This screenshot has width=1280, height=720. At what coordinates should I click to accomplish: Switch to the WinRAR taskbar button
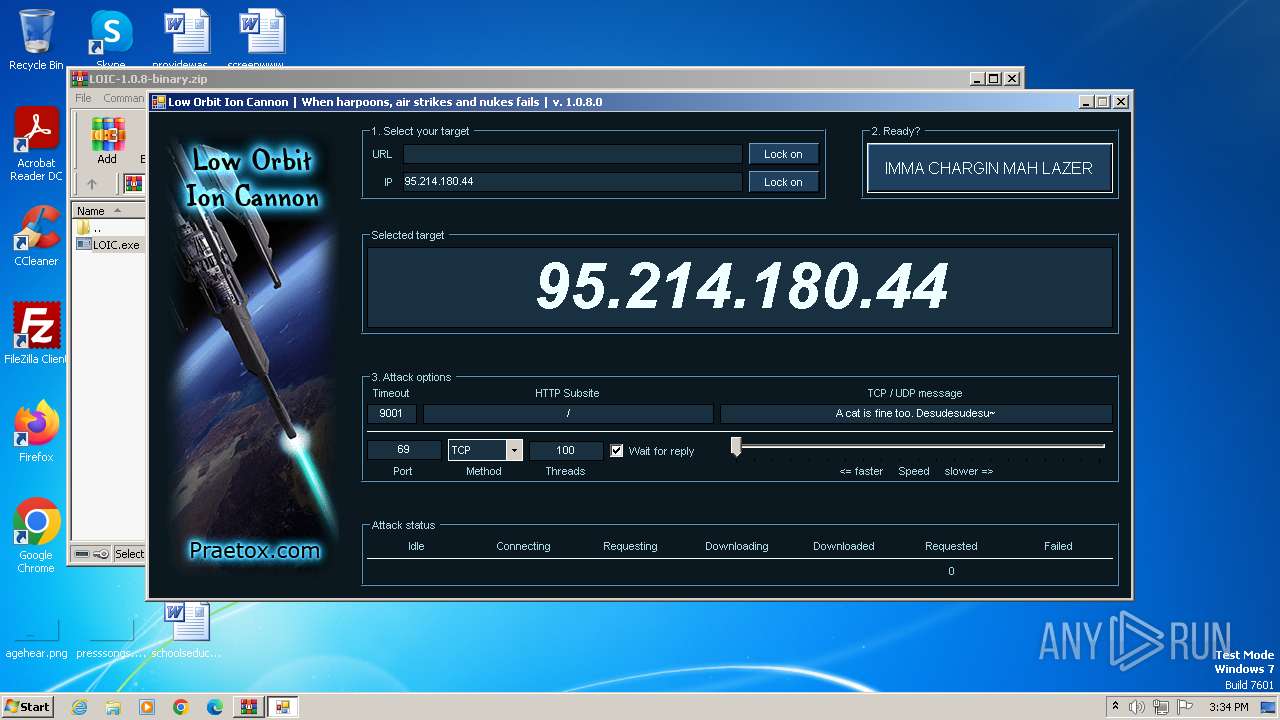tap(248, 707)
